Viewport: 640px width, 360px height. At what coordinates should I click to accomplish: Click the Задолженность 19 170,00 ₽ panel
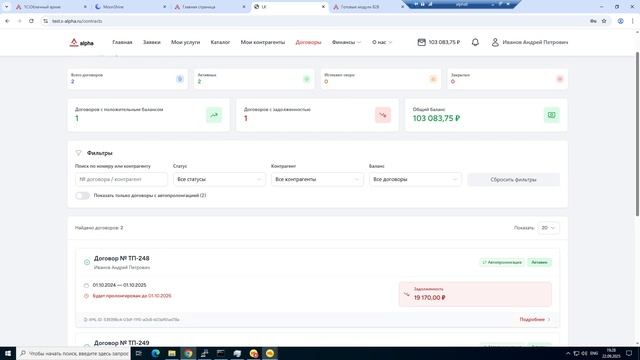(475, 294)
